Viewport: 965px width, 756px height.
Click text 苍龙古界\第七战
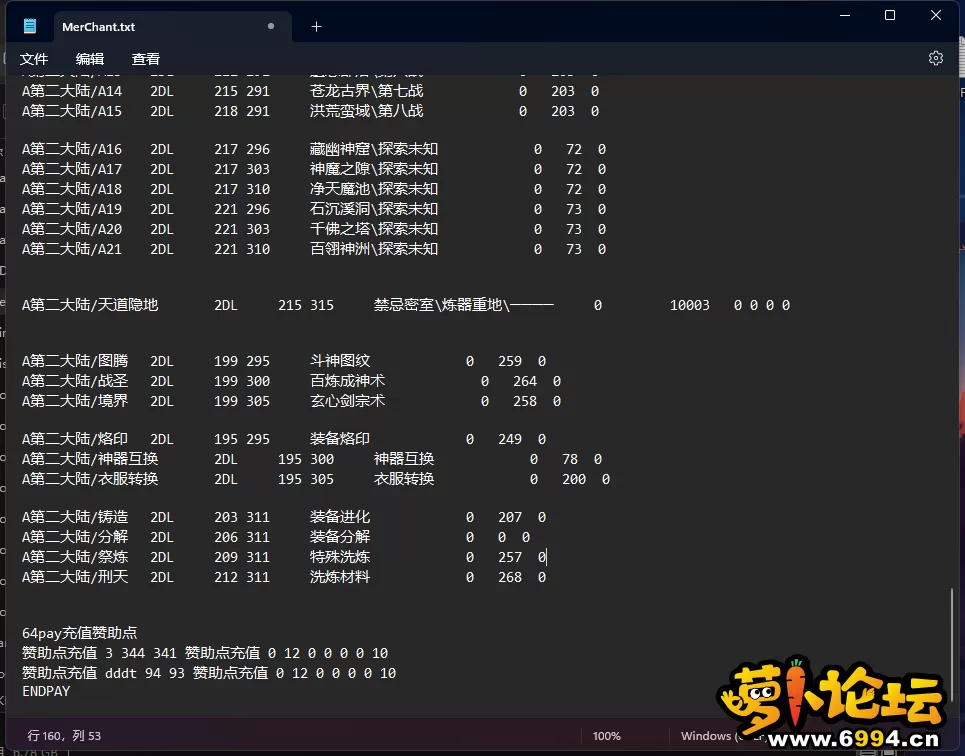(366, 91)
